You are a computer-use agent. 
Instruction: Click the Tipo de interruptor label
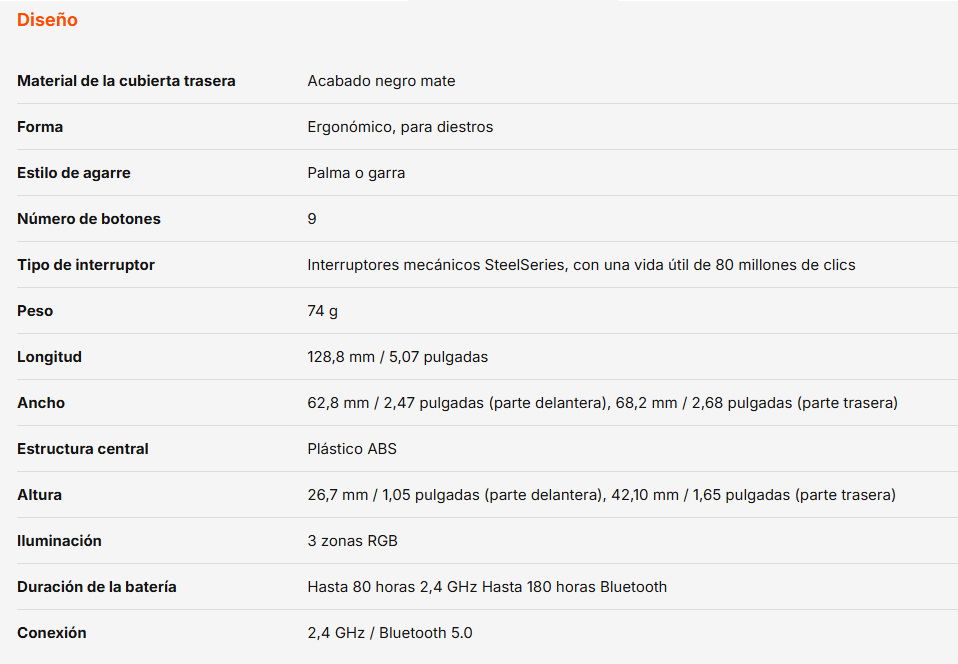point(86,265)
